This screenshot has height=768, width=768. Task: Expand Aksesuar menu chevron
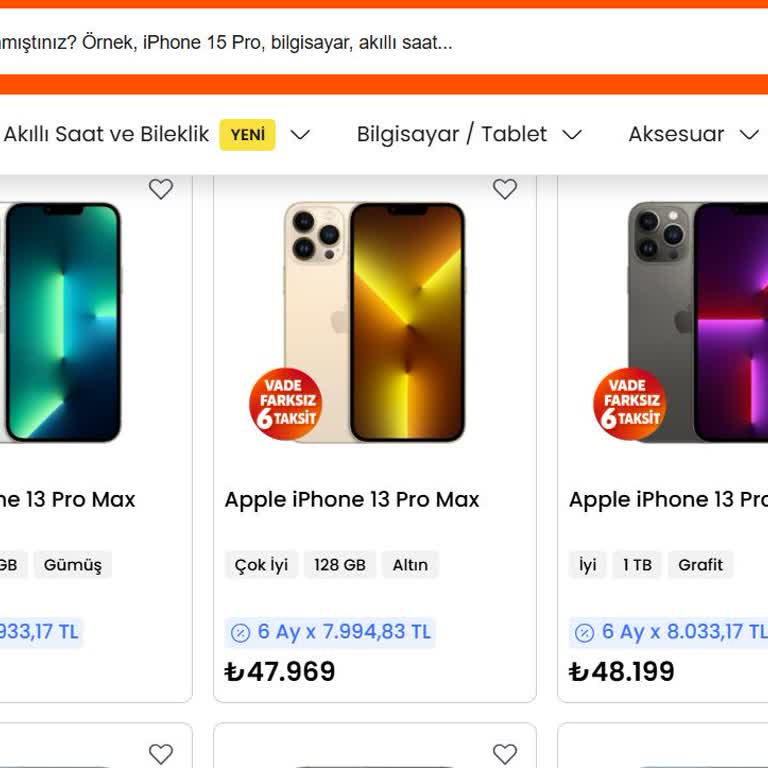[749, 135]
